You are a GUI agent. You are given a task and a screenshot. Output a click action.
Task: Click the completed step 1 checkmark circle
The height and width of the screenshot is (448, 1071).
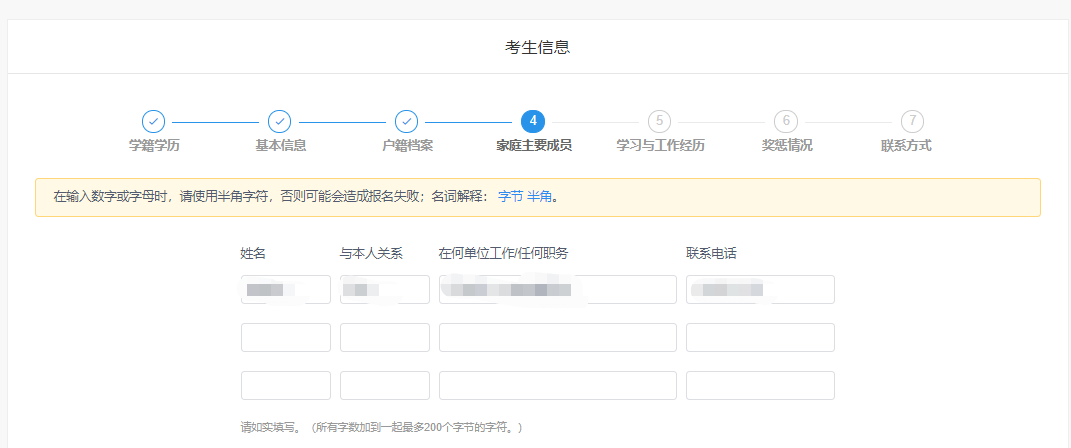point(153,121)
